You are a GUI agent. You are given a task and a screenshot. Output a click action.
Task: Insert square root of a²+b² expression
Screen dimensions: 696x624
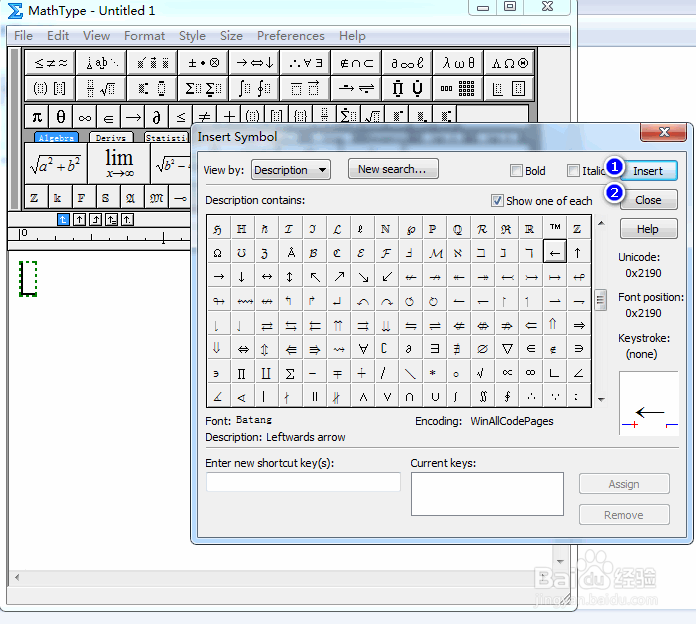[55, 163]
